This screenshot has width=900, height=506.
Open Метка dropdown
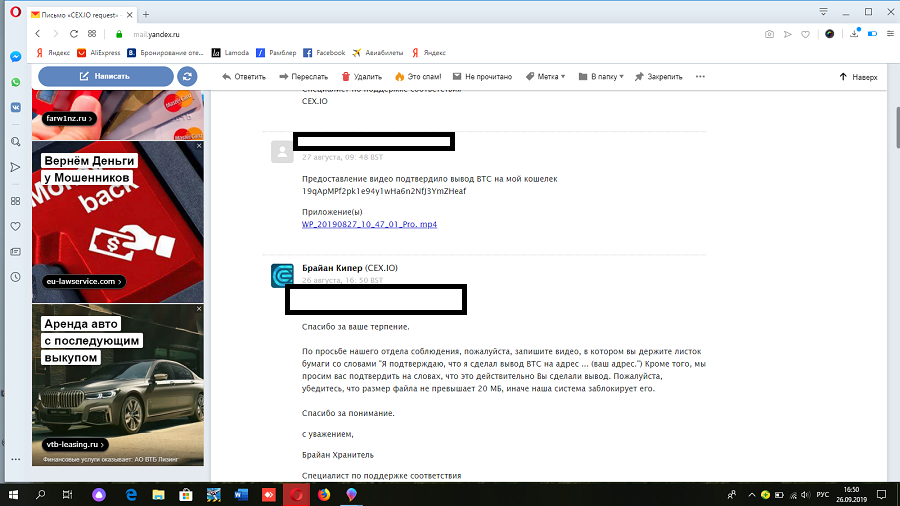[x=545, y=76]
